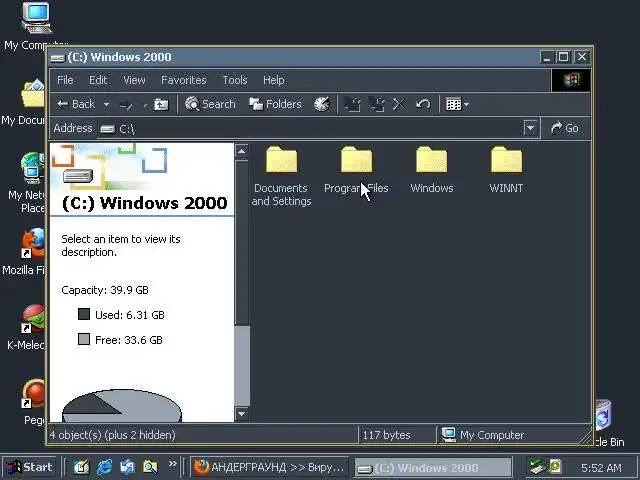Click the network connection tray icon
This screenshot has height=480, width=640.
pos(536,467)
